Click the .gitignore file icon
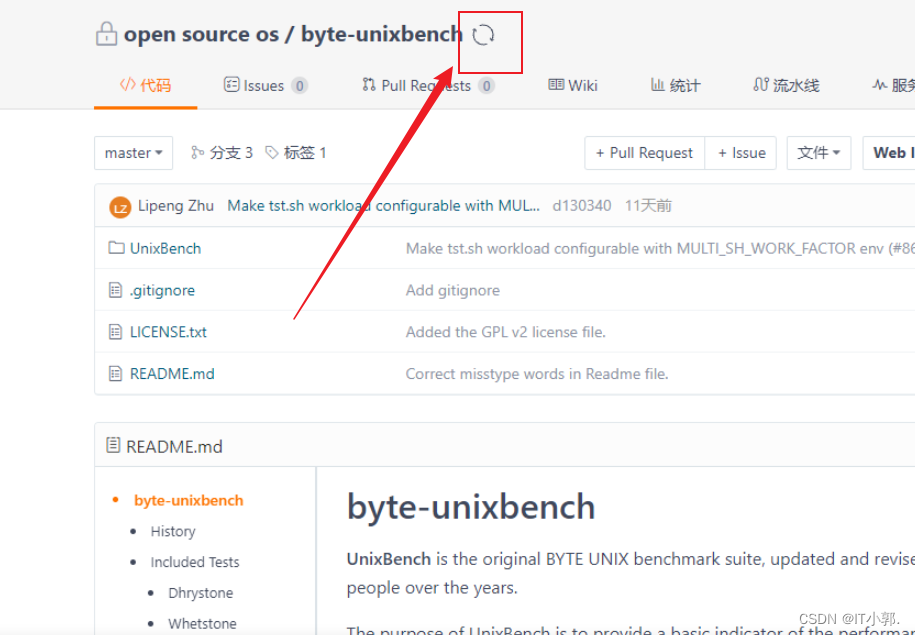 coord(116,290)
